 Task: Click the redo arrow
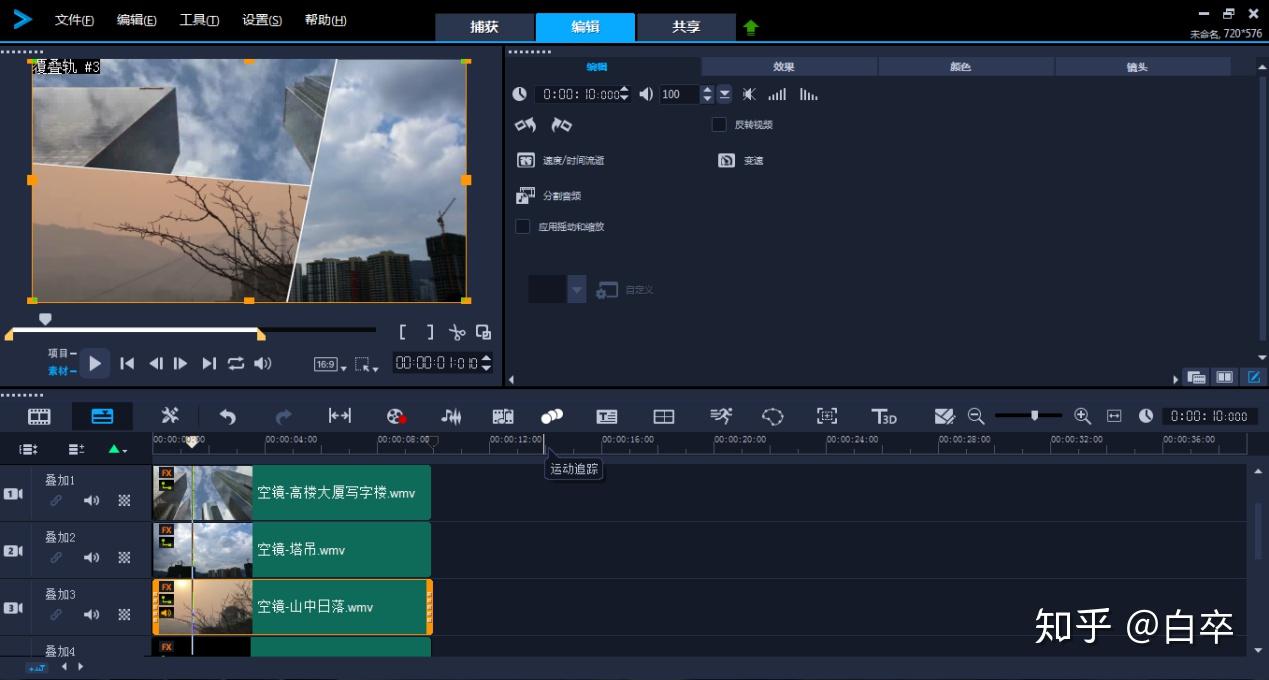point(283,416)
